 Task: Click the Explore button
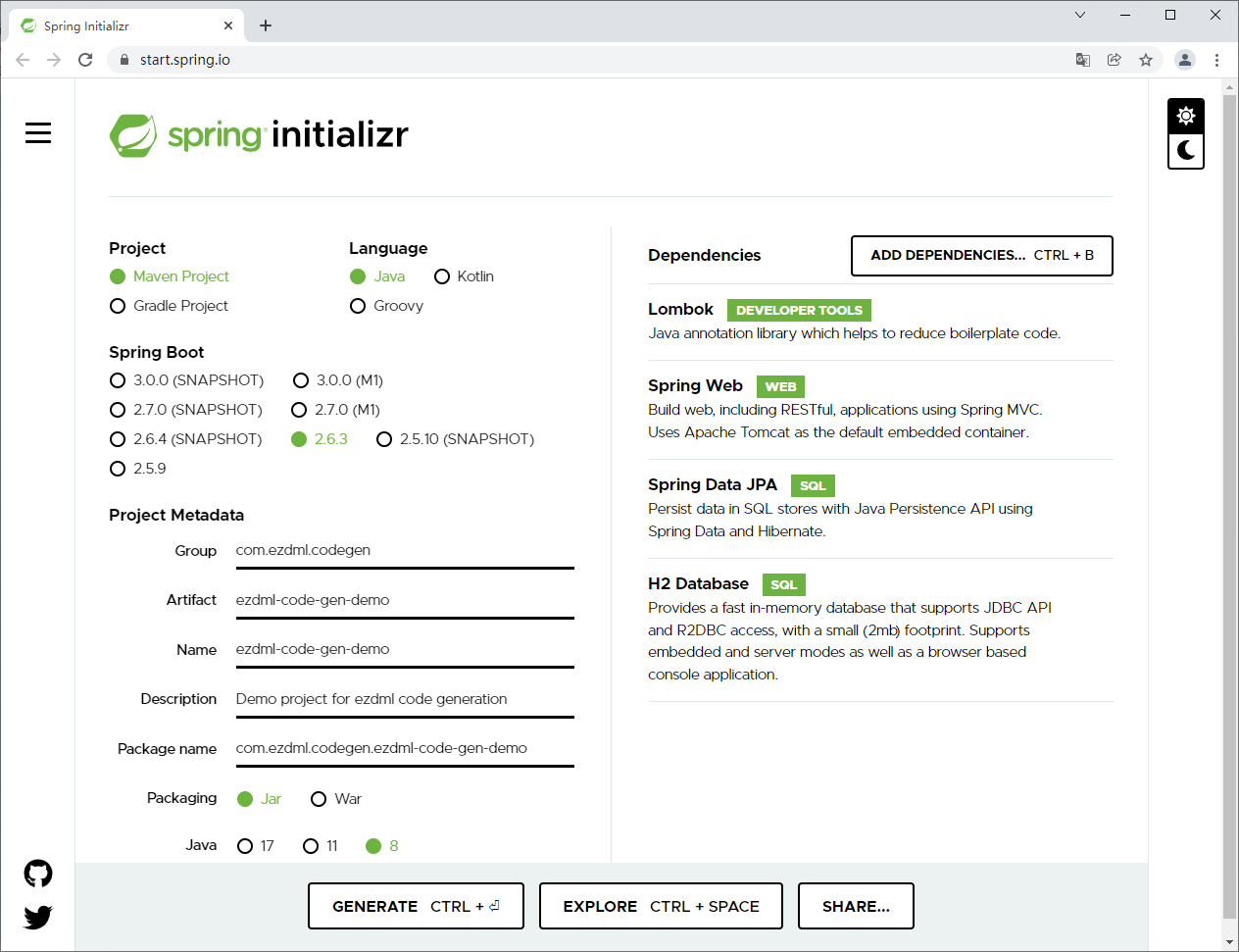[x=662, y=906]
